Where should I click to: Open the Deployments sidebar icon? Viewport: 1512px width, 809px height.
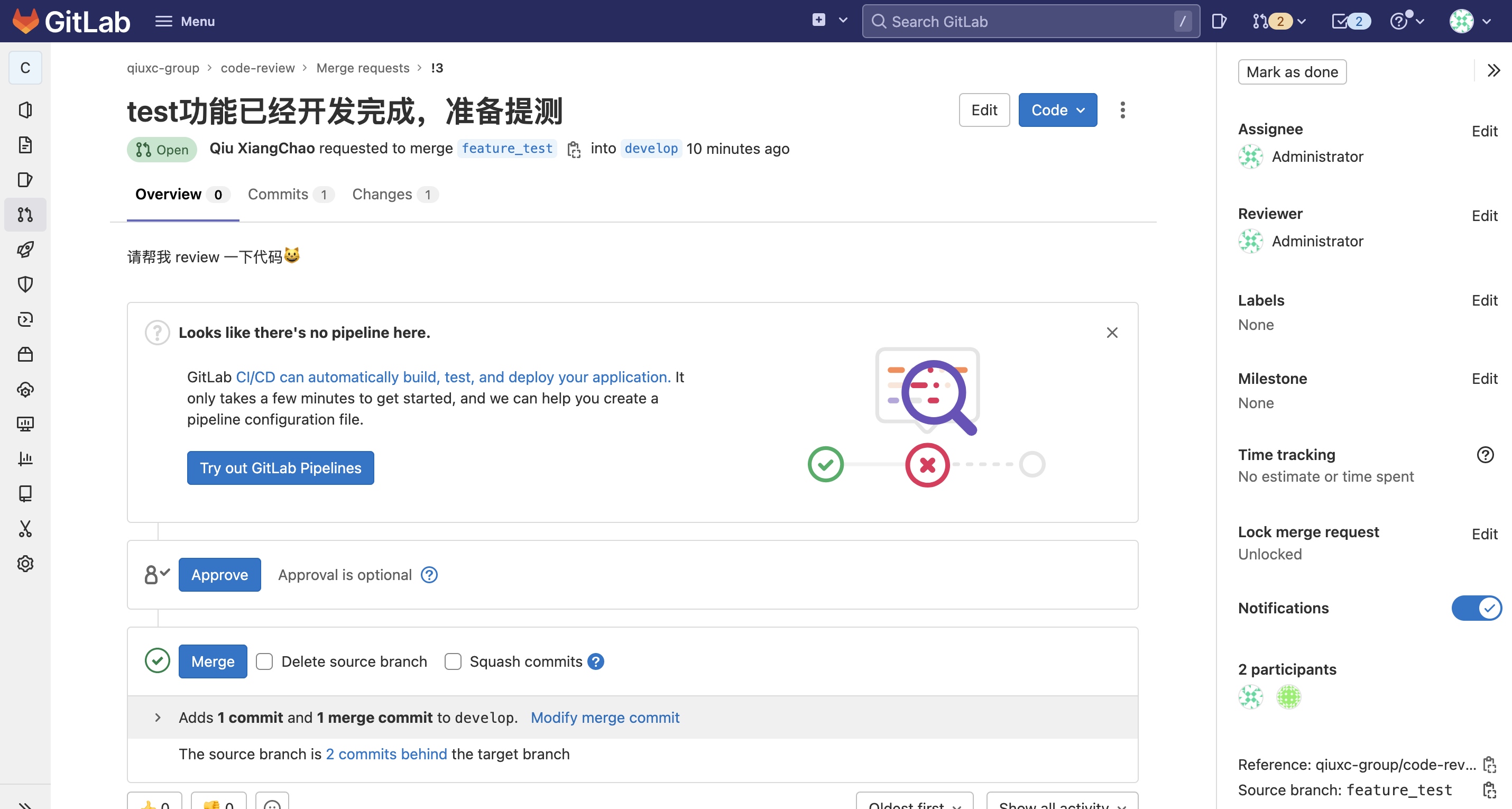point(25,319)
